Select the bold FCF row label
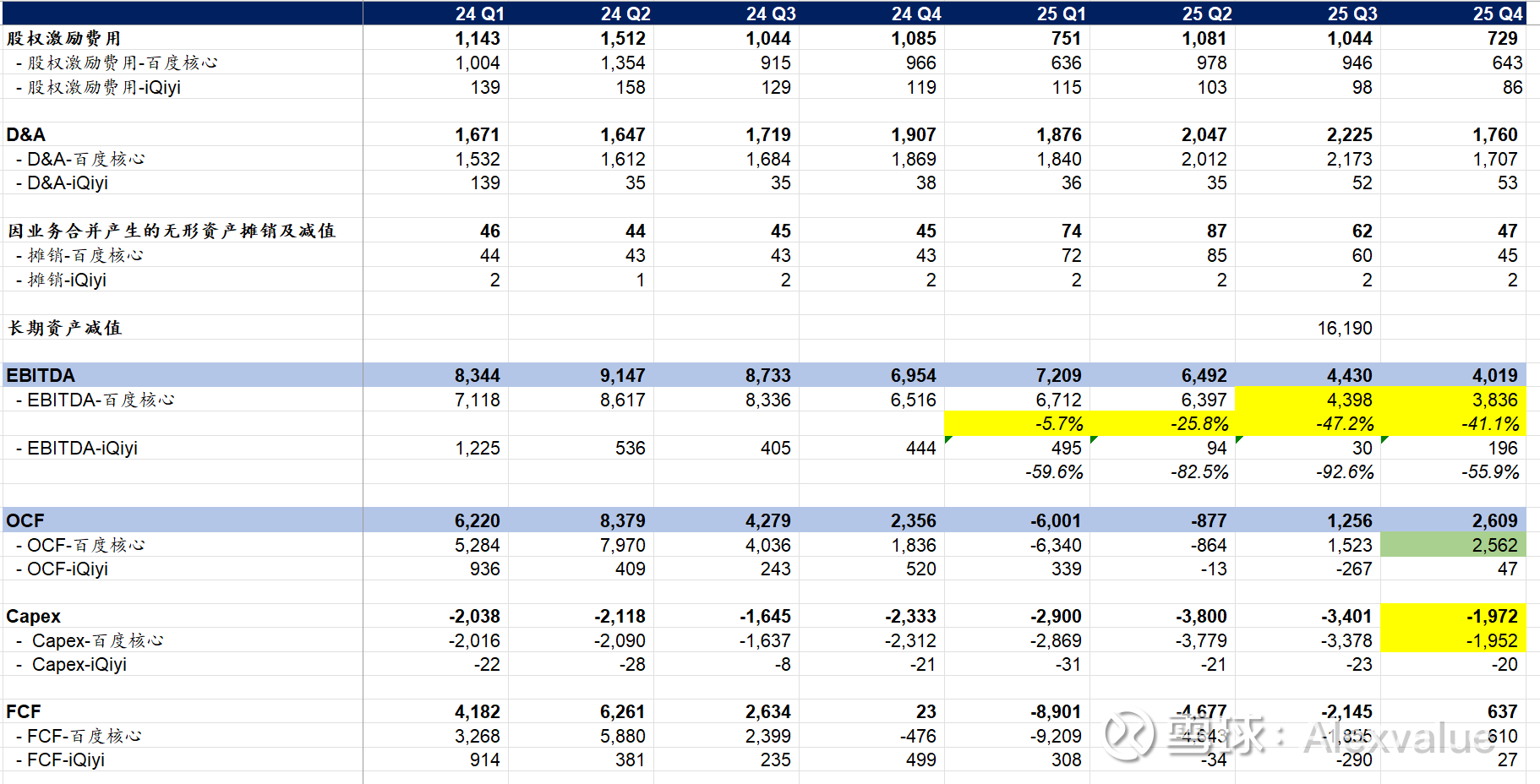Viewport: 1540px width, 784px height. click(24, 711)
